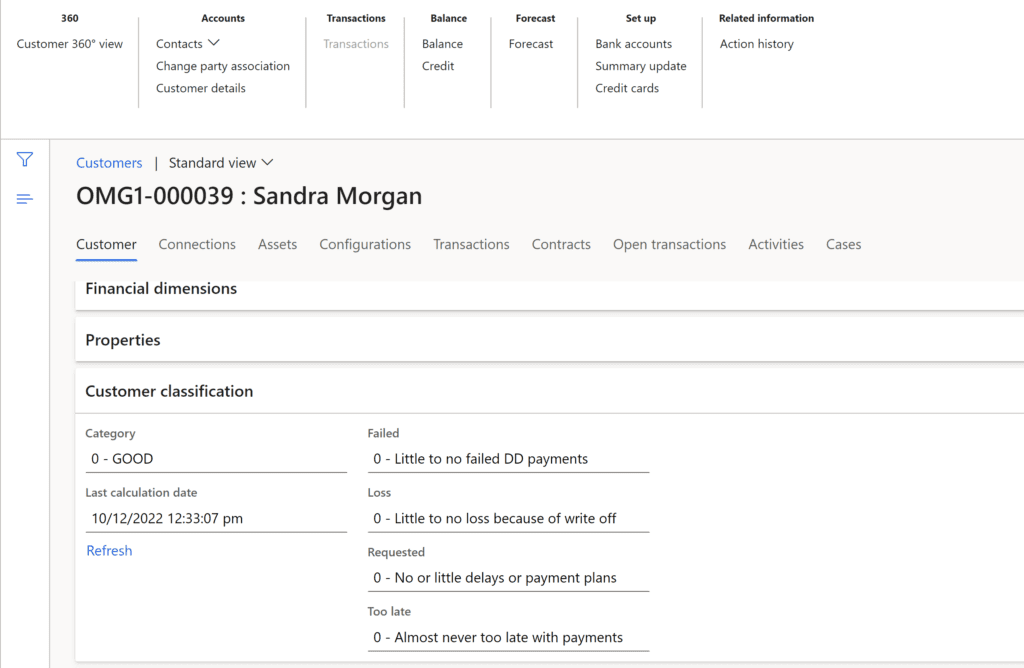This screenshot has height=668, width=1024.
Task: Run Summary update
Action: [641, 66]
